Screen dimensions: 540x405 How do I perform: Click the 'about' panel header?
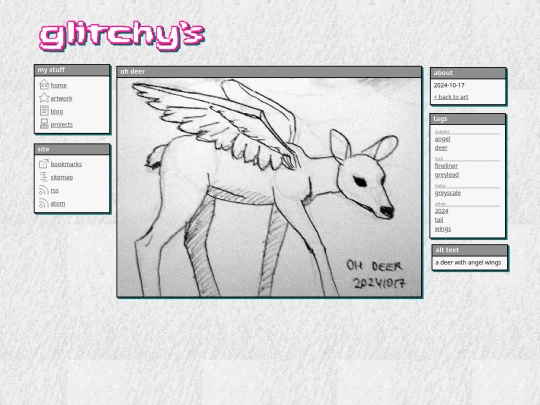[x=468, y=73]
